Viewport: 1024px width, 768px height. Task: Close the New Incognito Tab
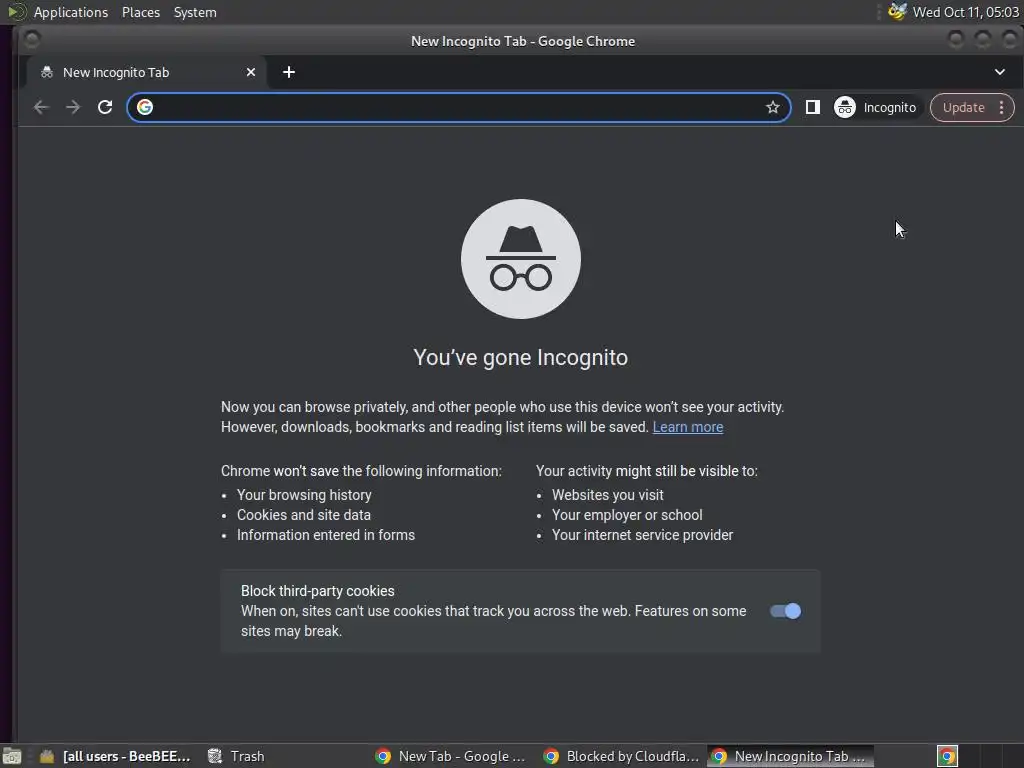[251, 72]
